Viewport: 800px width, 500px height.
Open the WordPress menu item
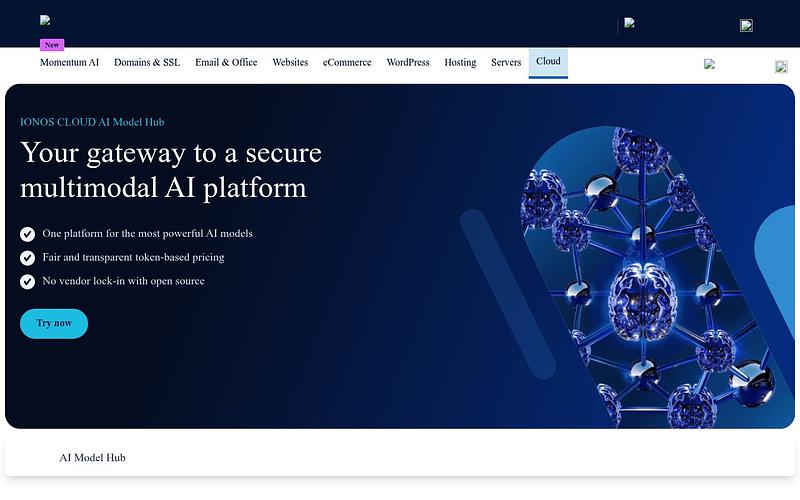[408, 63]
